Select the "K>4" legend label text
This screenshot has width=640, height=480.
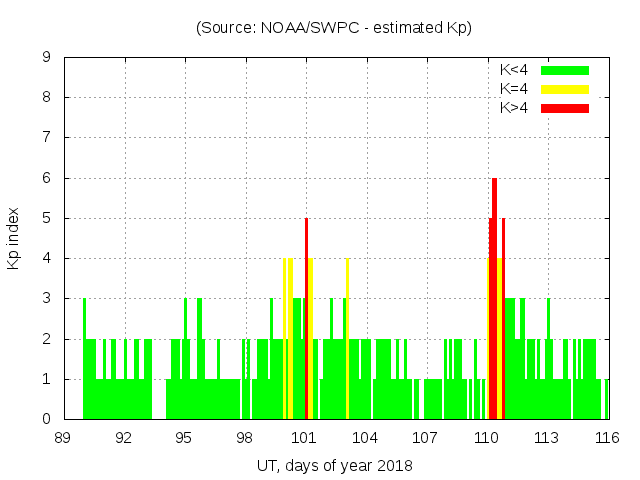[x=514, y=108]
